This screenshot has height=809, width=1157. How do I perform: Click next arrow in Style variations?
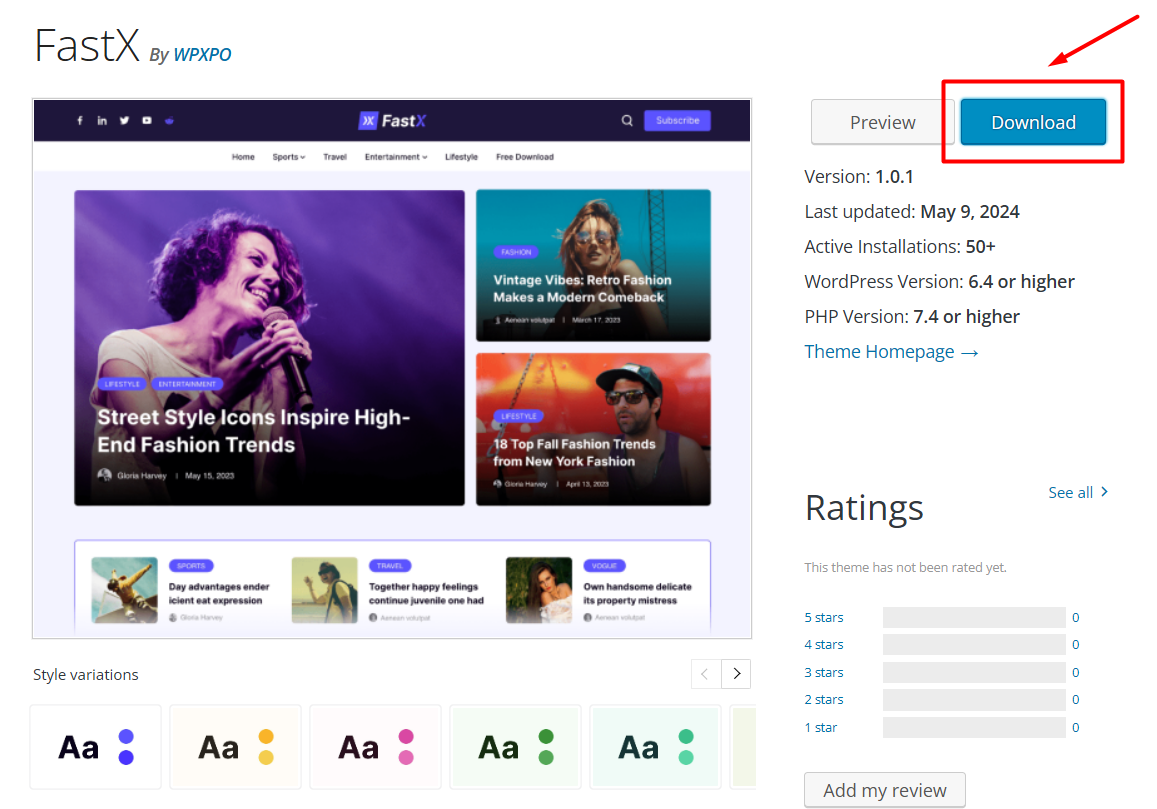click(x=736, y=674)
